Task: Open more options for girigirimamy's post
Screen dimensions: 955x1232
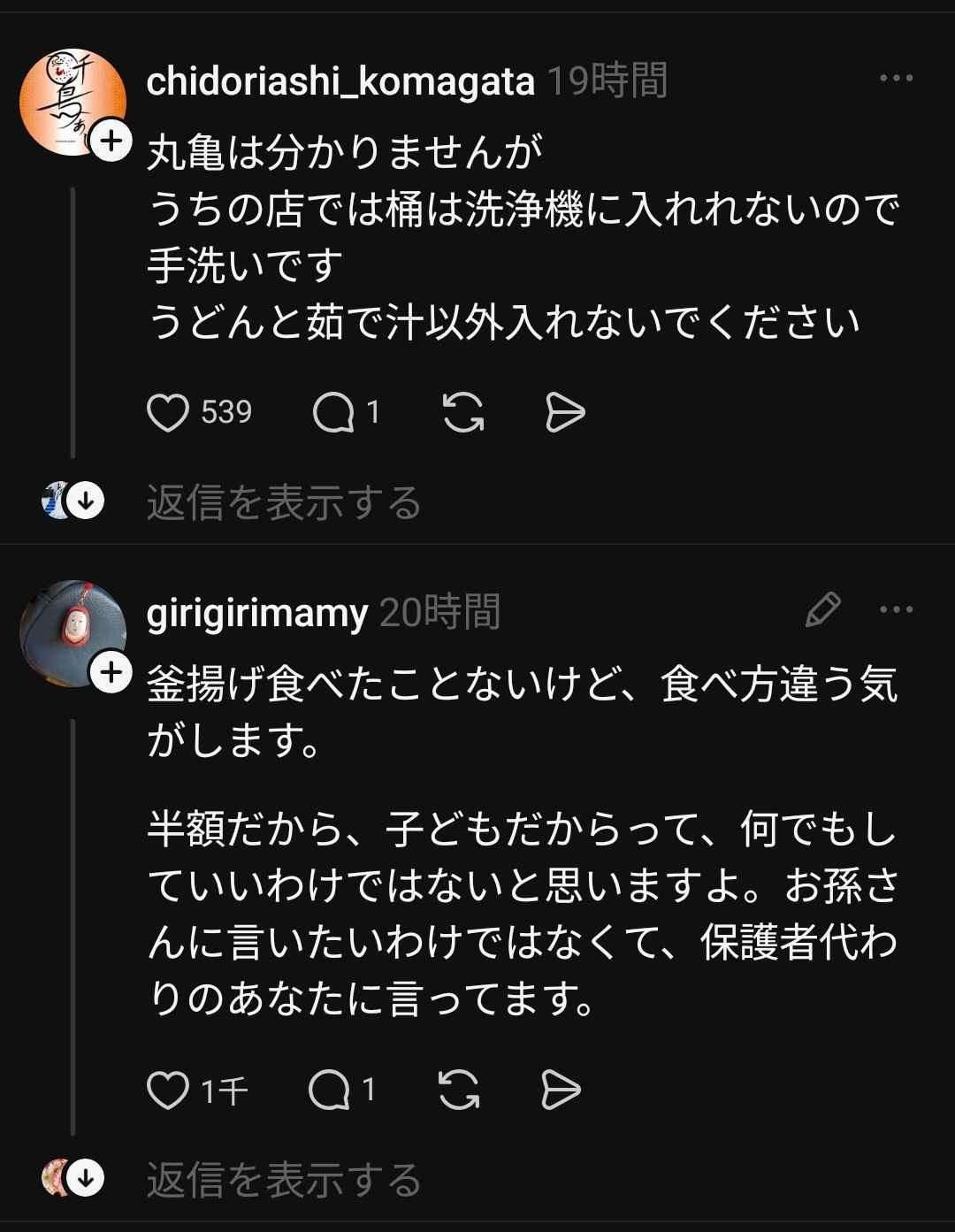Action: (896, 610)
